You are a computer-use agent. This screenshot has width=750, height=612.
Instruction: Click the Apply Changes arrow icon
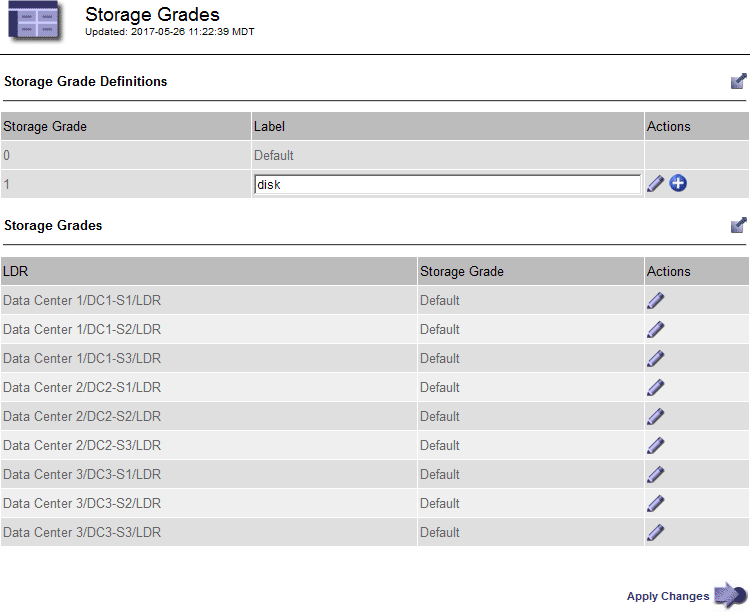click(730, 596)
